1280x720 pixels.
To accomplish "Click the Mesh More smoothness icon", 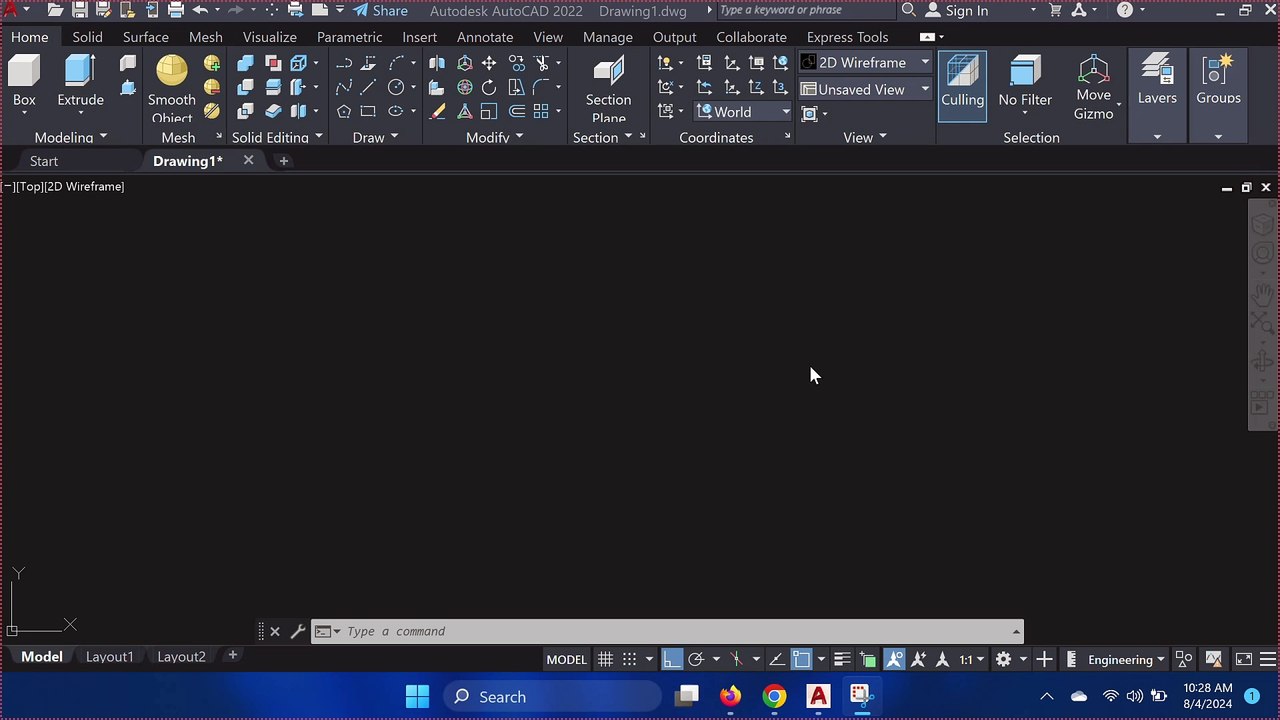I will click(212, 63).
